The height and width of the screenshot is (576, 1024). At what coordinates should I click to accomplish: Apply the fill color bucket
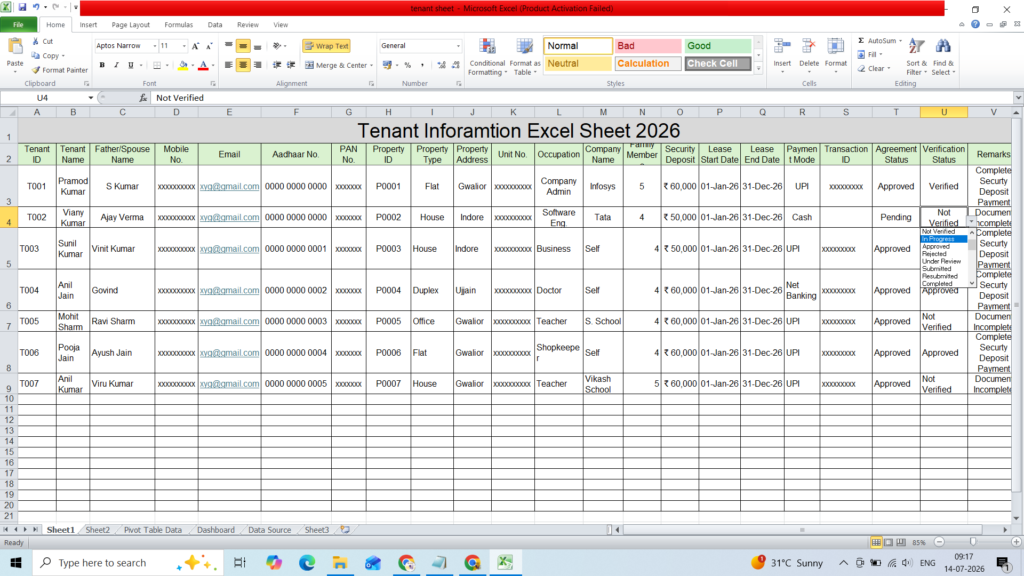coord(183,65)
